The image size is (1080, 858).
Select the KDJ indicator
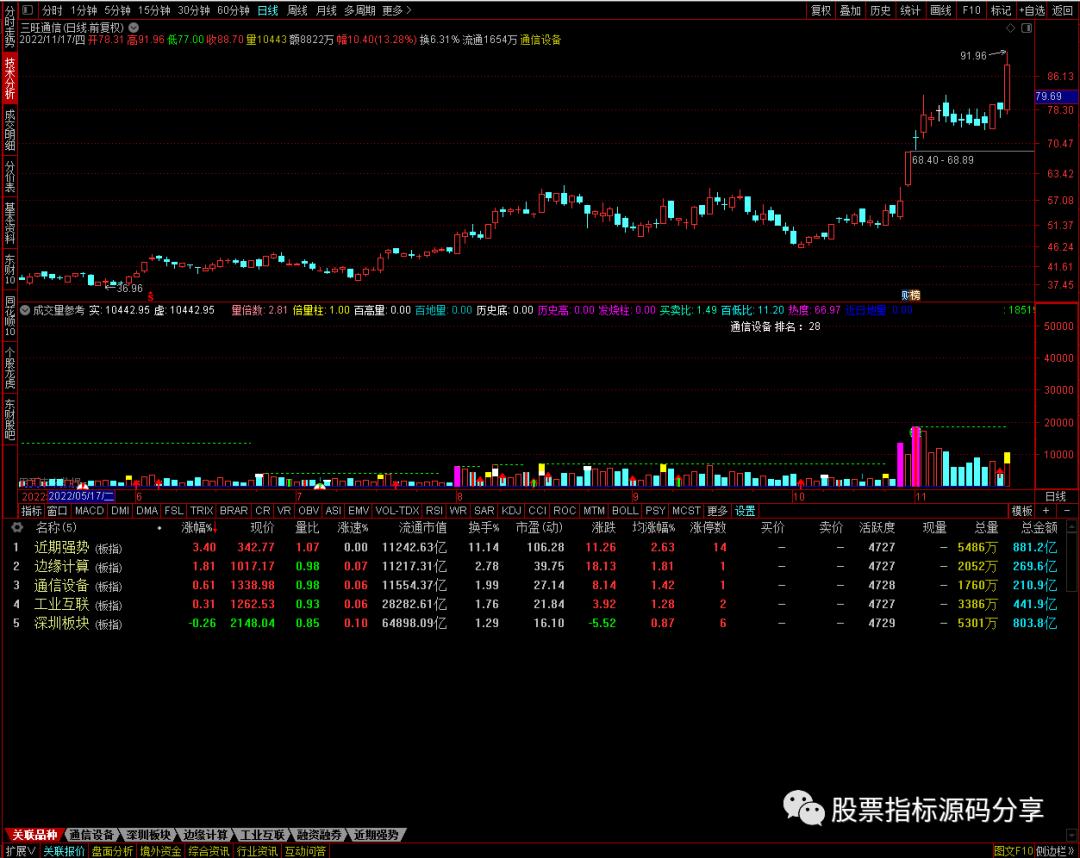(x=511, y=511)
